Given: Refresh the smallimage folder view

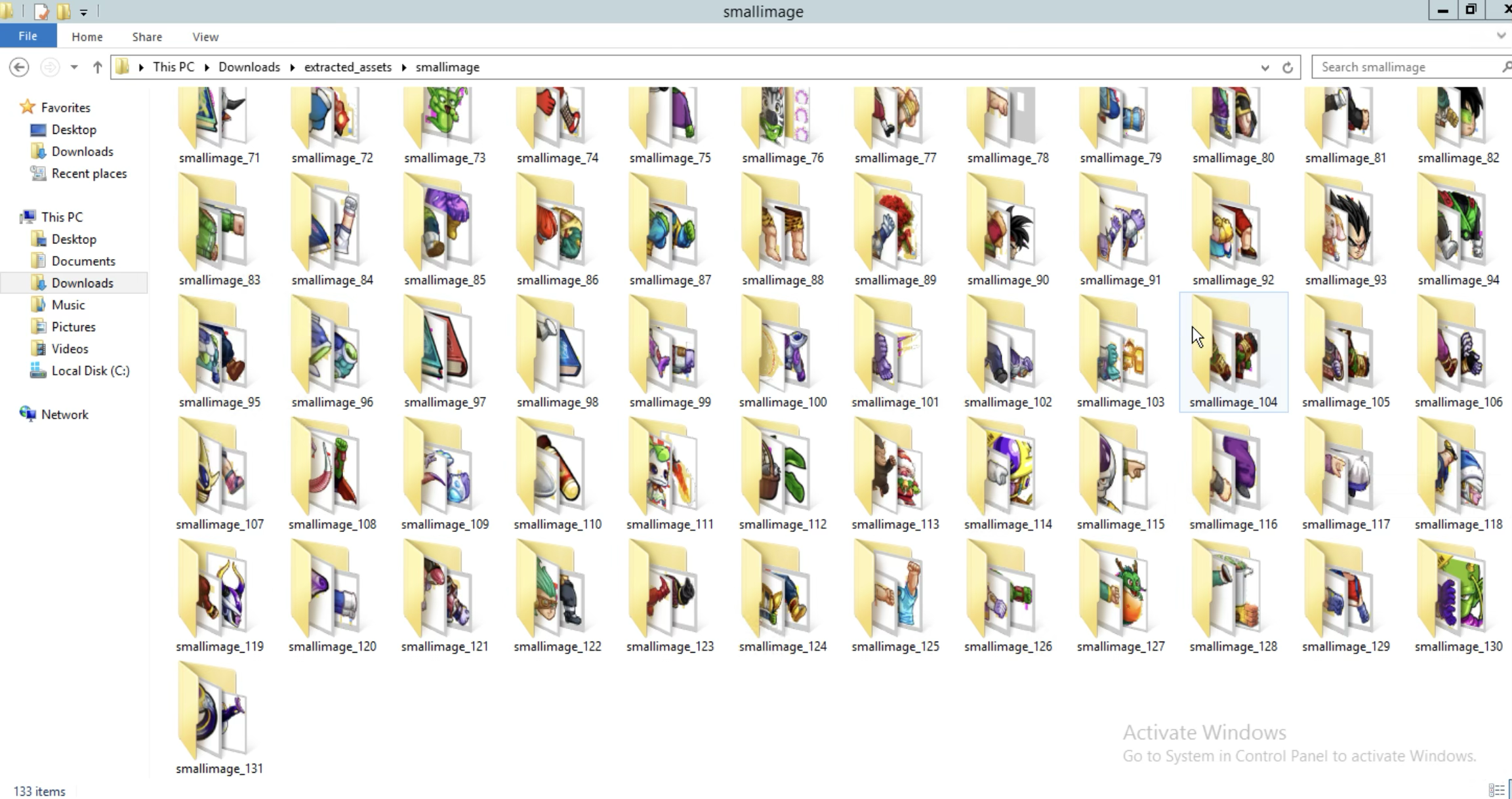Looking at the screenshot, I should (1288, 68).
